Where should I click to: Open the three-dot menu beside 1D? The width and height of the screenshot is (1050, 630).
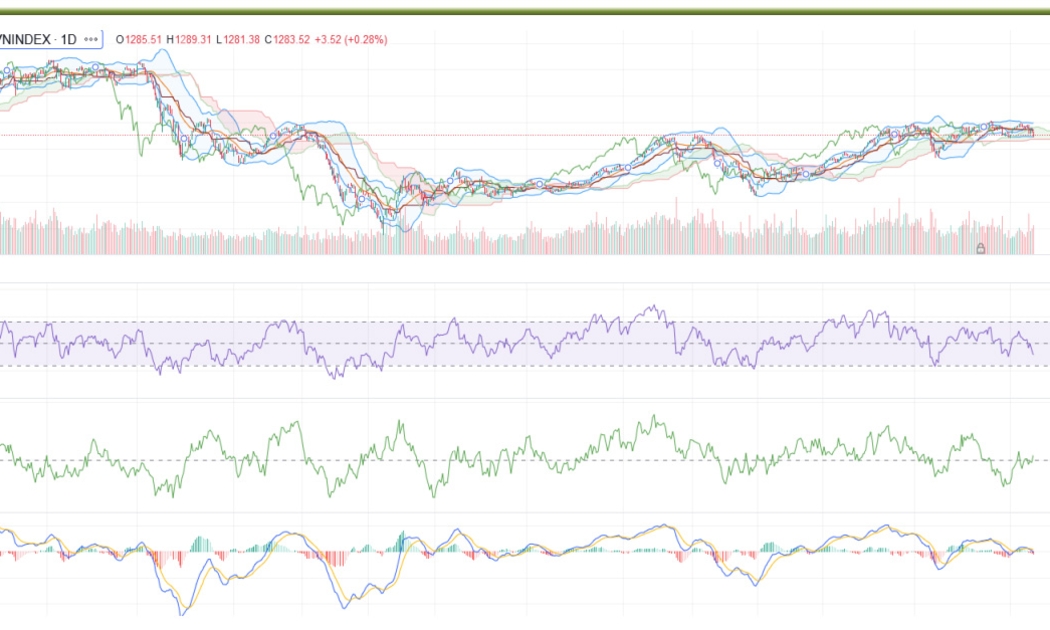pos(90,40)
